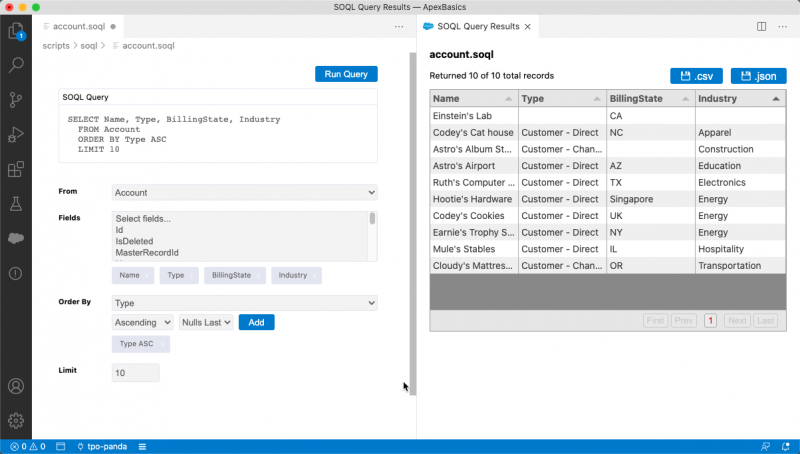Open notifications bell in status bar
This screenshot has width=800, height=454.
click(786, 446)
